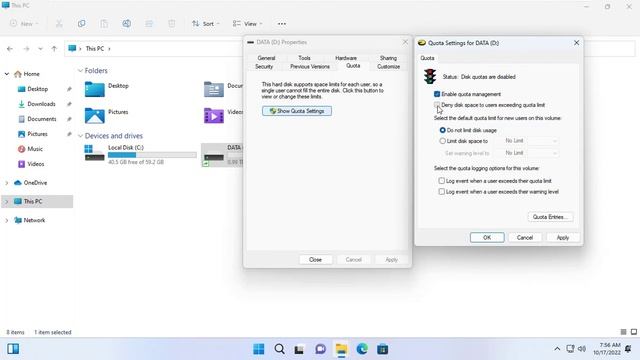Switch to the Security tab in Properties
The image size is (640, 360).
[x=264, y=67]
